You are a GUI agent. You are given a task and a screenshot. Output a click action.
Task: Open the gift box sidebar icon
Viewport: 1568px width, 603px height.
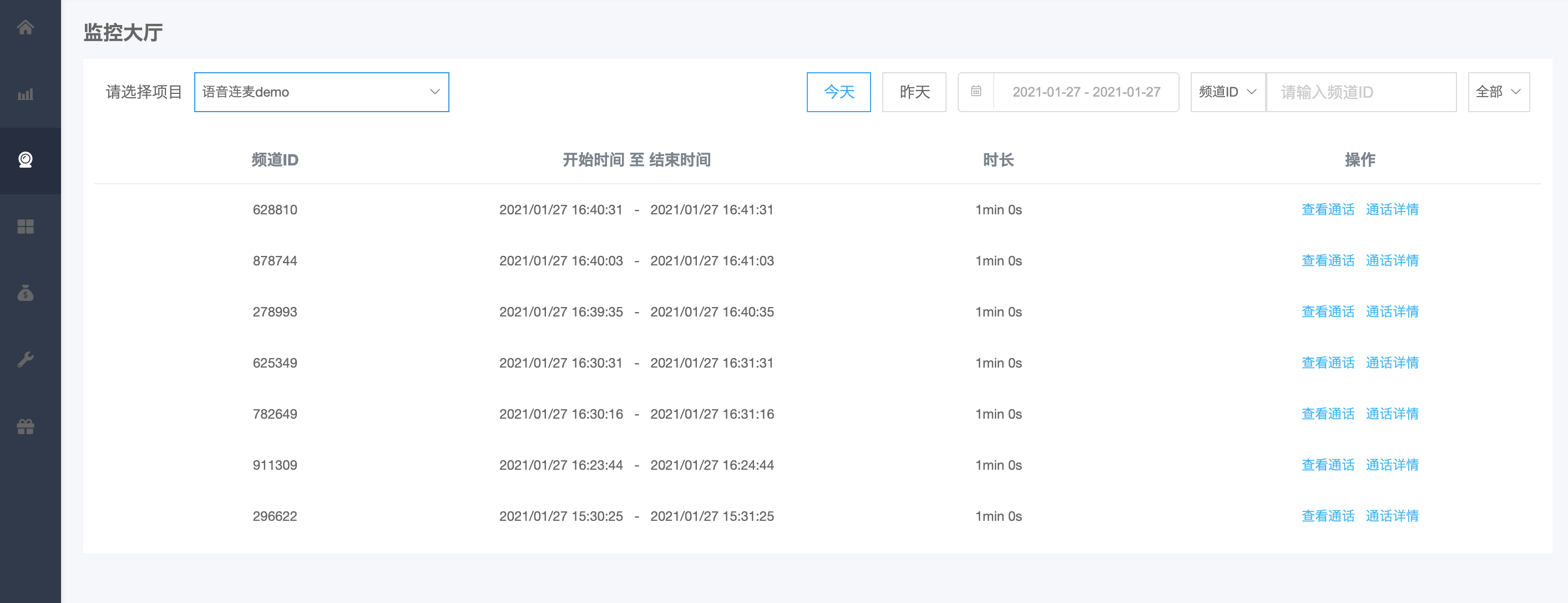point(26,426)
